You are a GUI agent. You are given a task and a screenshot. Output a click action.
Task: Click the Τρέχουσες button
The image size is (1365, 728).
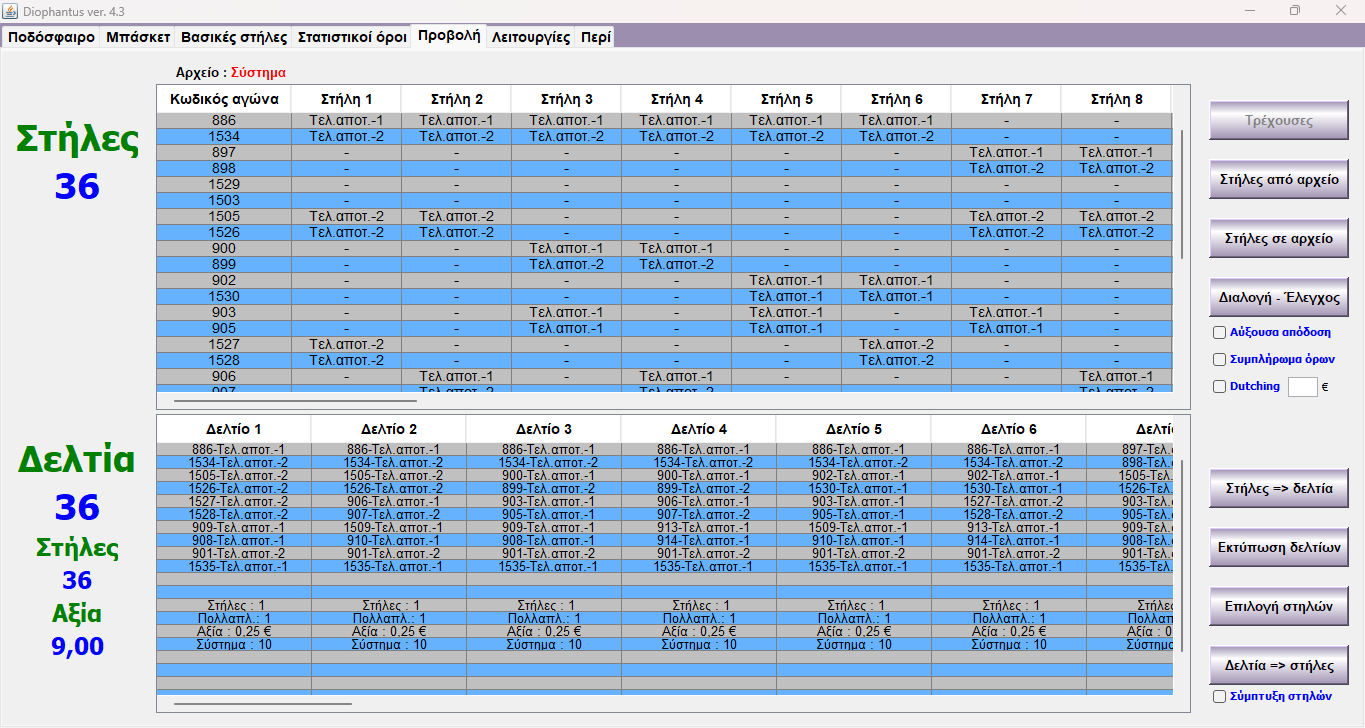(1279, 121)
